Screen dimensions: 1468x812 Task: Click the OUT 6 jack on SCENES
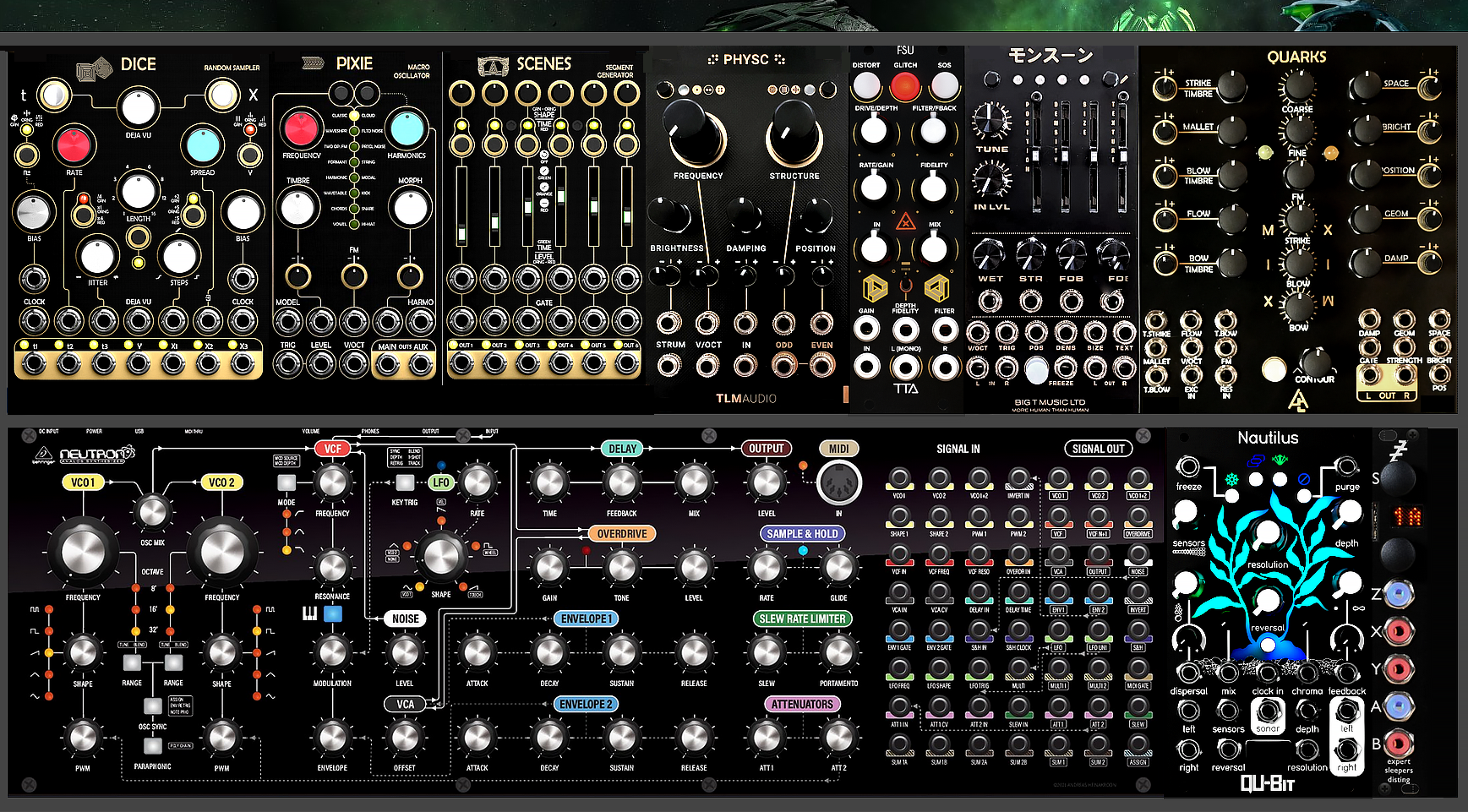tap(627, 363)
